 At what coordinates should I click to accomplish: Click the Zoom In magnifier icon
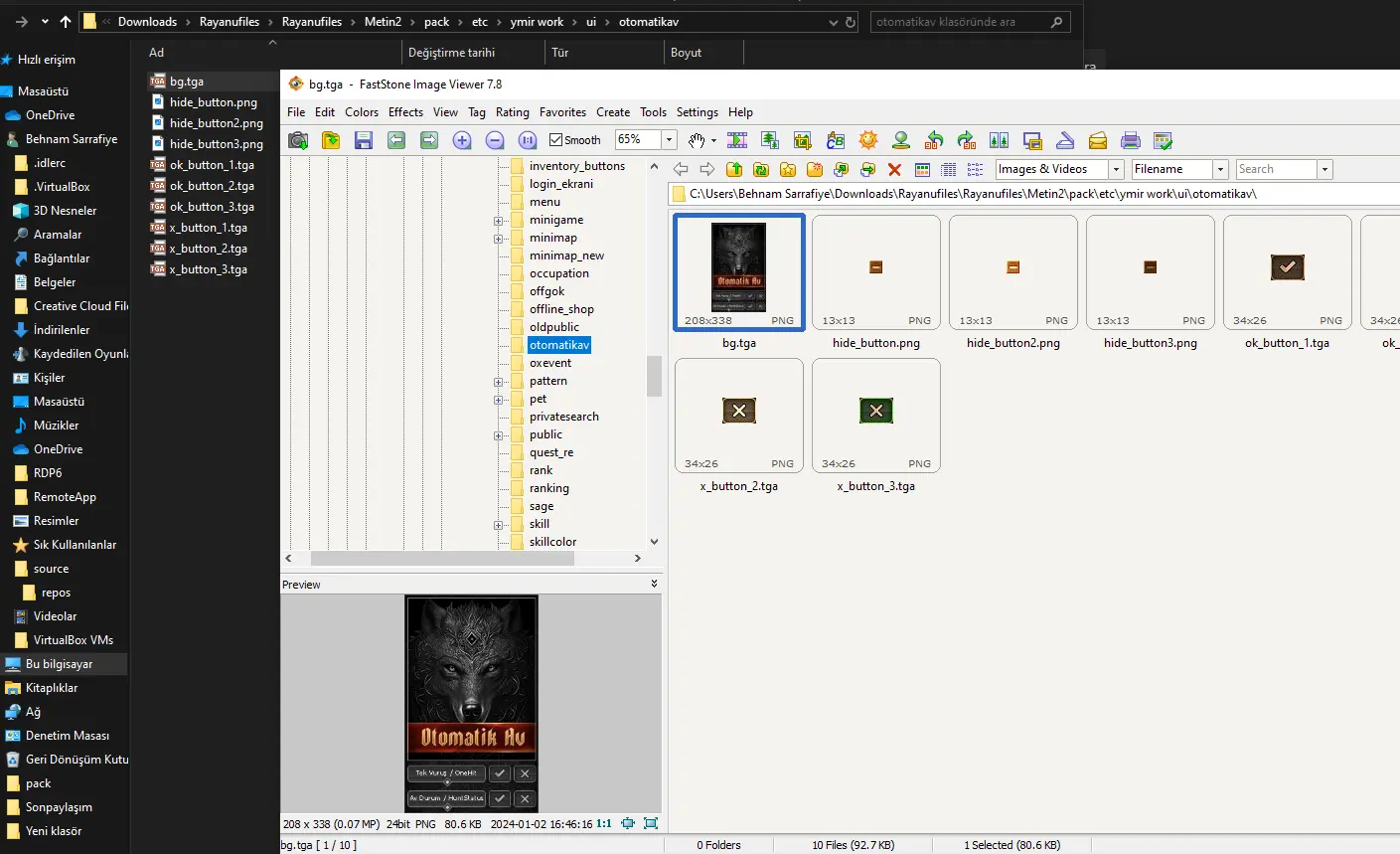pos(462,140)
